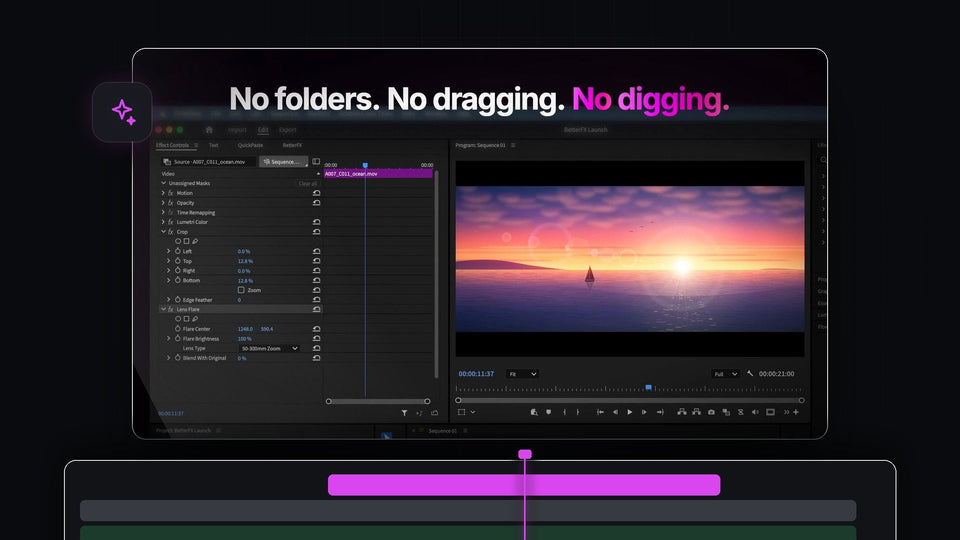Click the Effect Controls timeline playhead
960x540 pixels.
pyautogui.click(x=365, y=165)
